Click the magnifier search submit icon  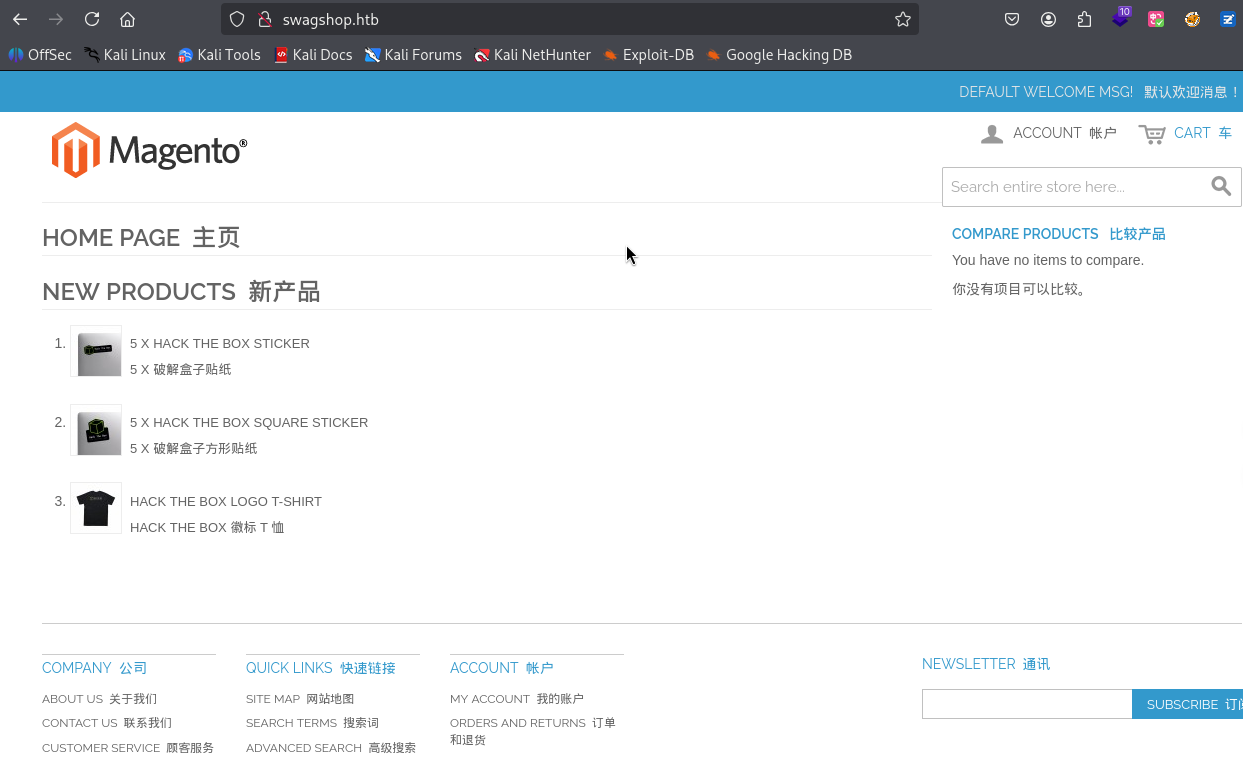(x=1221, y=186)
